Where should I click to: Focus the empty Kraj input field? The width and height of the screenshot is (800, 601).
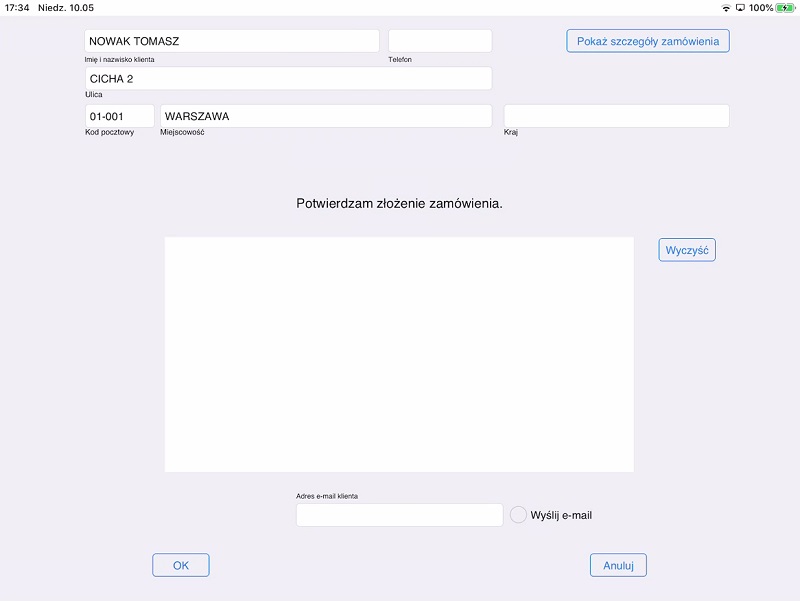(616, 116)
